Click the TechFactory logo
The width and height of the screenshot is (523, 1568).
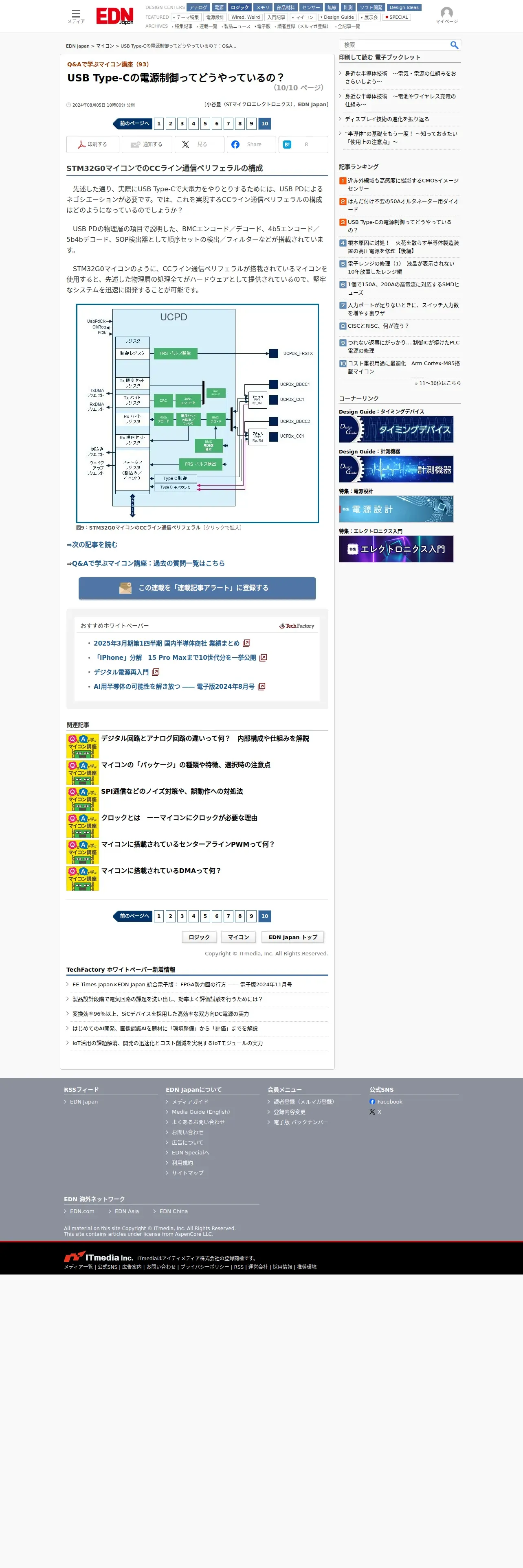tap(297, 626)
